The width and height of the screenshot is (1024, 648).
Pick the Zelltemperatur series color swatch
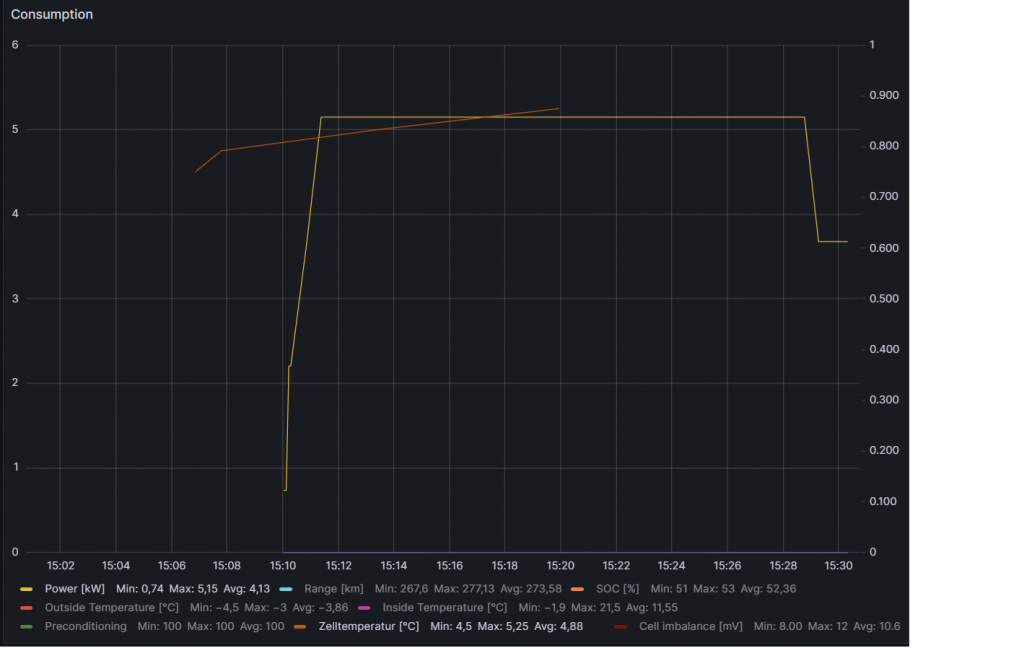[x=300, y=626]
